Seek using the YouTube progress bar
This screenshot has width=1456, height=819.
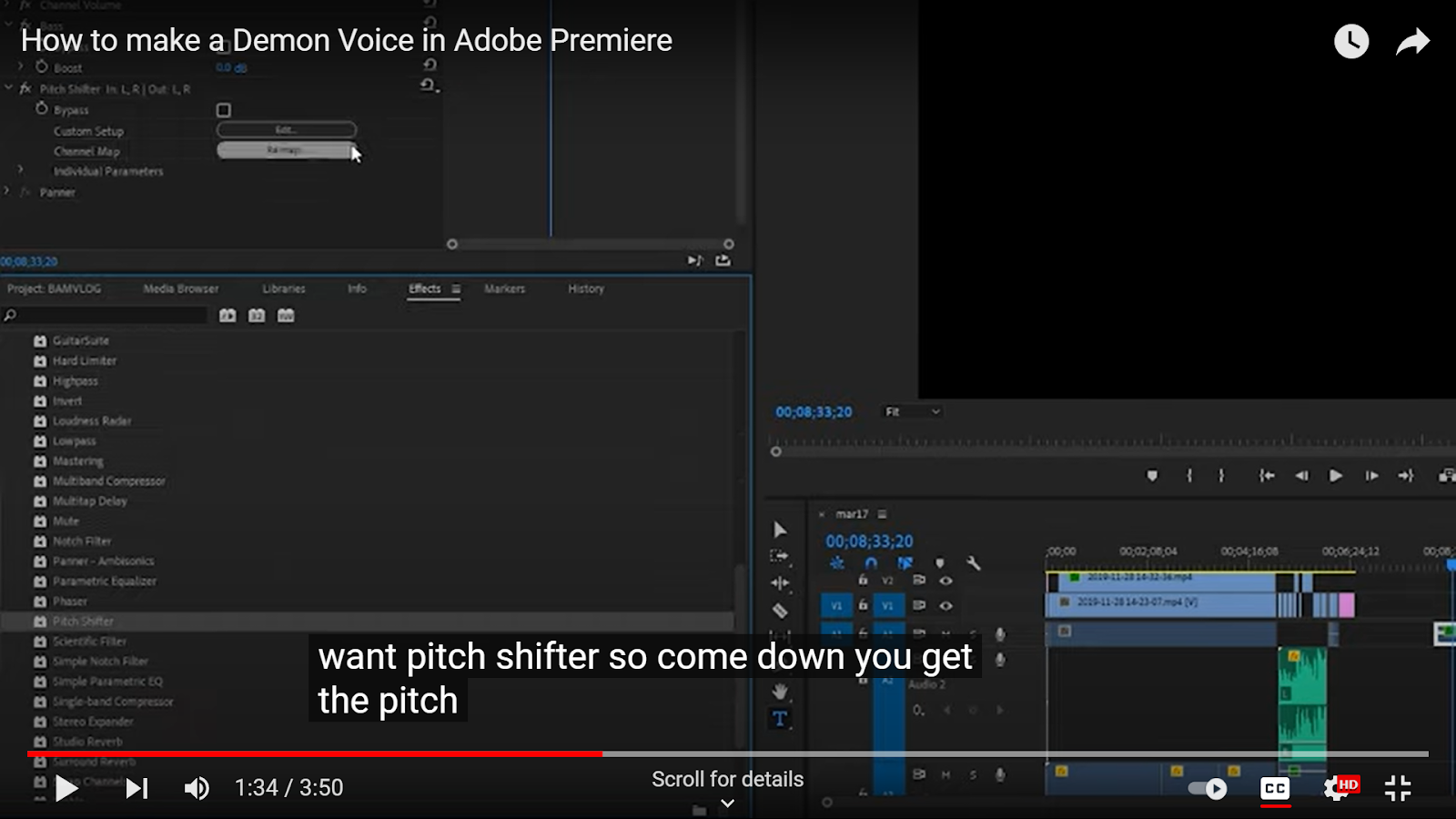[x=728, y=753]
